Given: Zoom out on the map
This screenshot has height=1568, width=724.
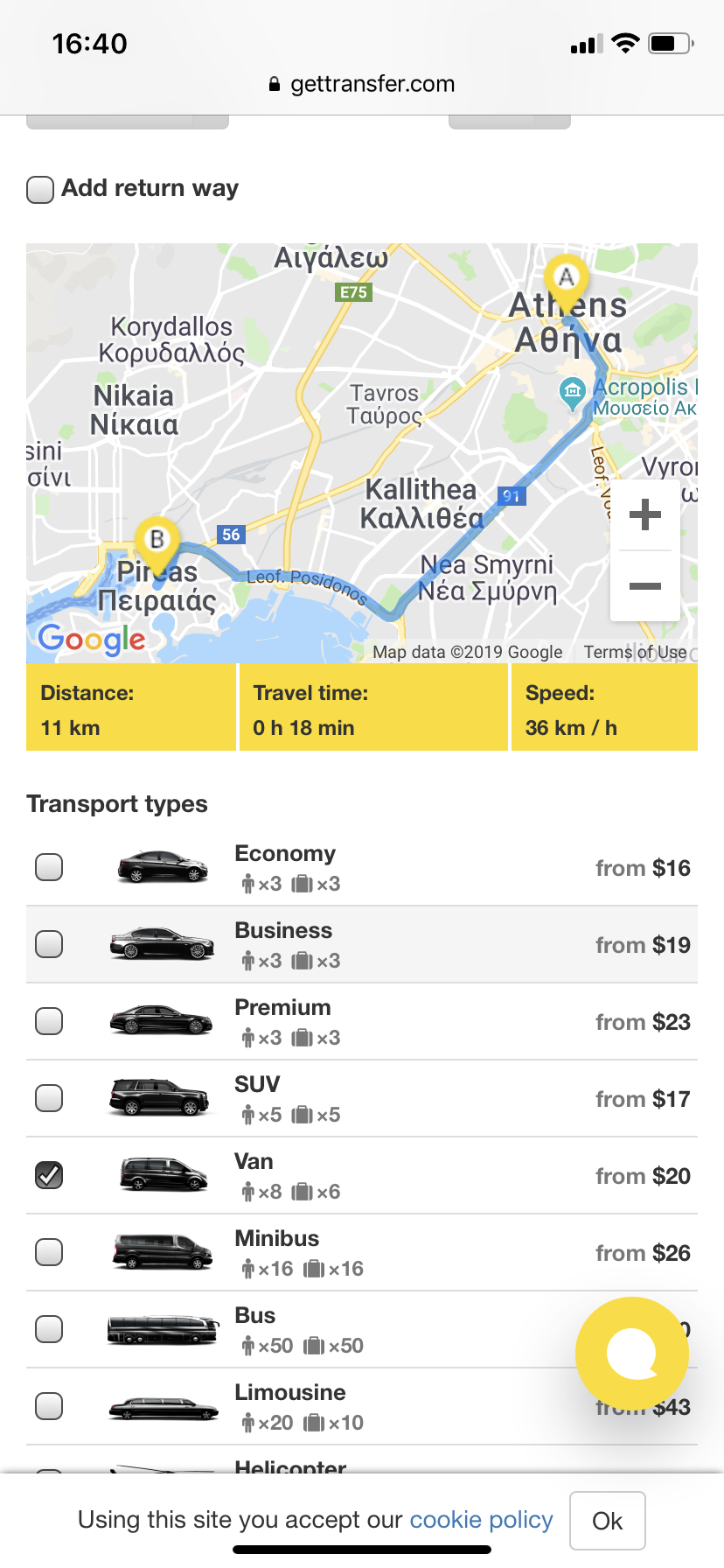Looking at the screenshot, I should pyautogui.click(x=644, y=586).
